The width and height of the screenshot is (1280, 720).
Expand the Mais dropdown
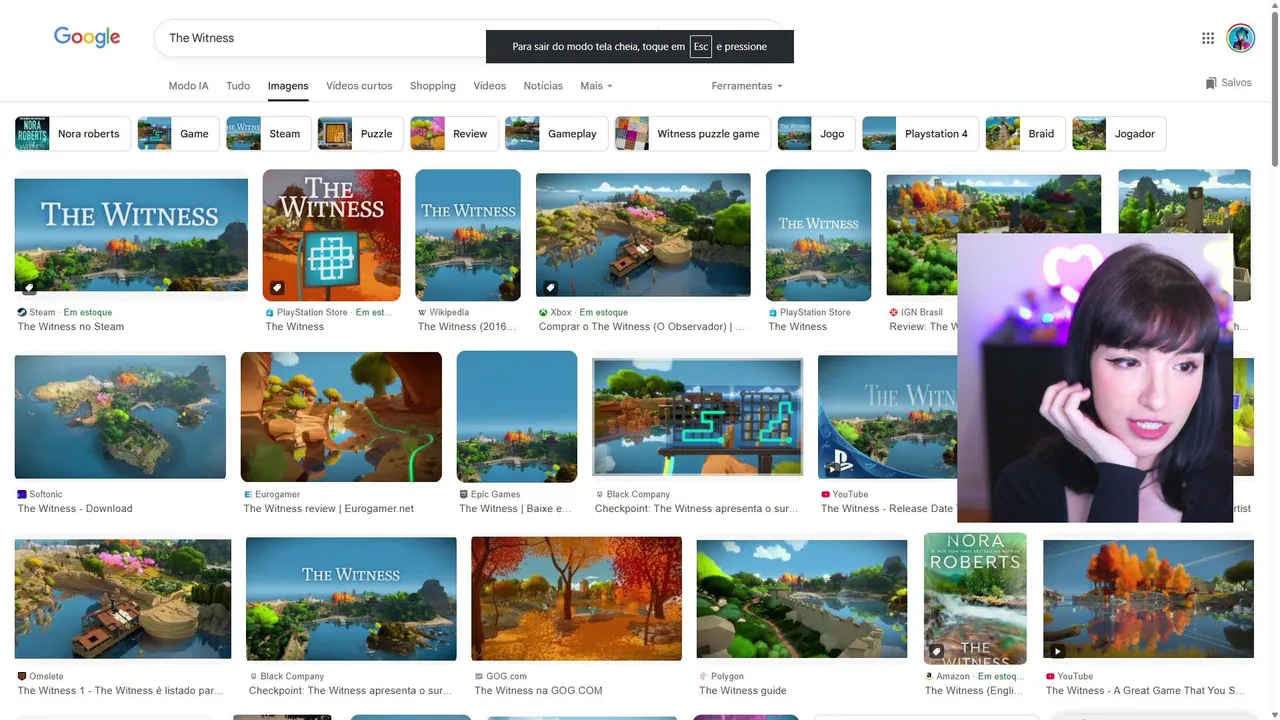tap(596, 86)
